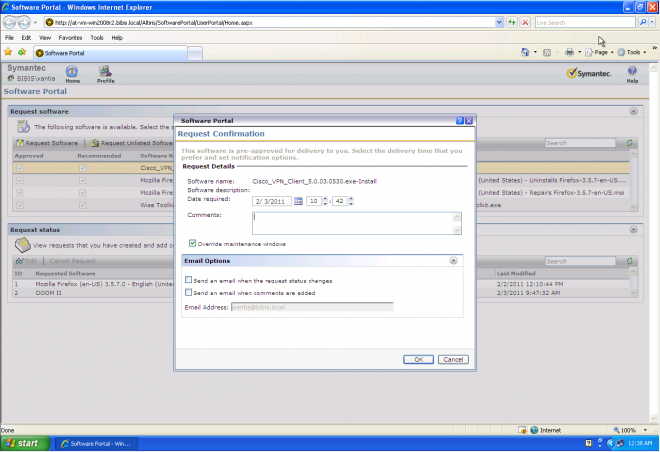This screenshot has height=452, width=660.
Task: Click the hour stepper arrows
Action: tap(325, 201)
